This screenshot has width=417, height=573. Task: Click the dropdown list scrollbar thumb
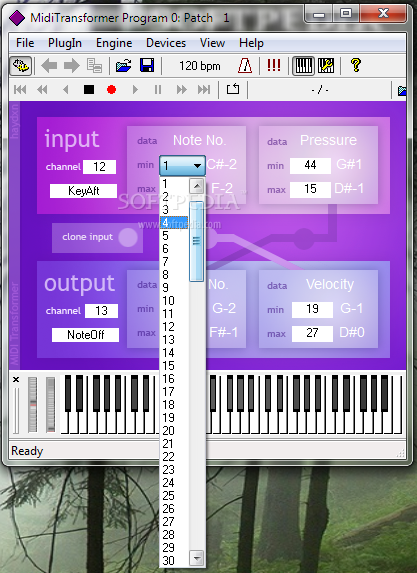coord(196,241)
